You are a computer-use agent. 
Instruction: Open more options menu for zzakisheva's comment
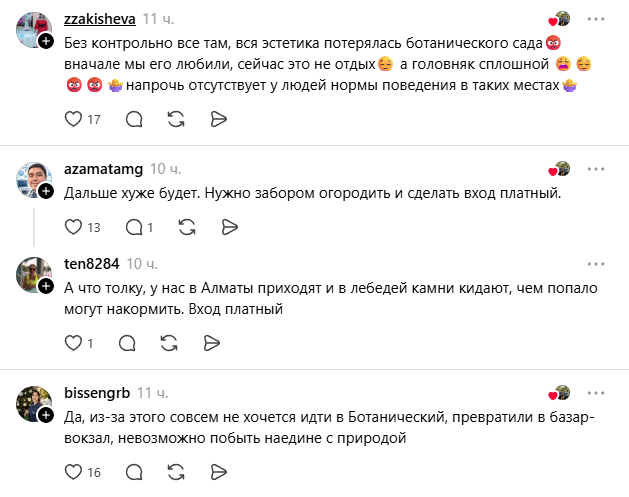click(x=596, y=19)
